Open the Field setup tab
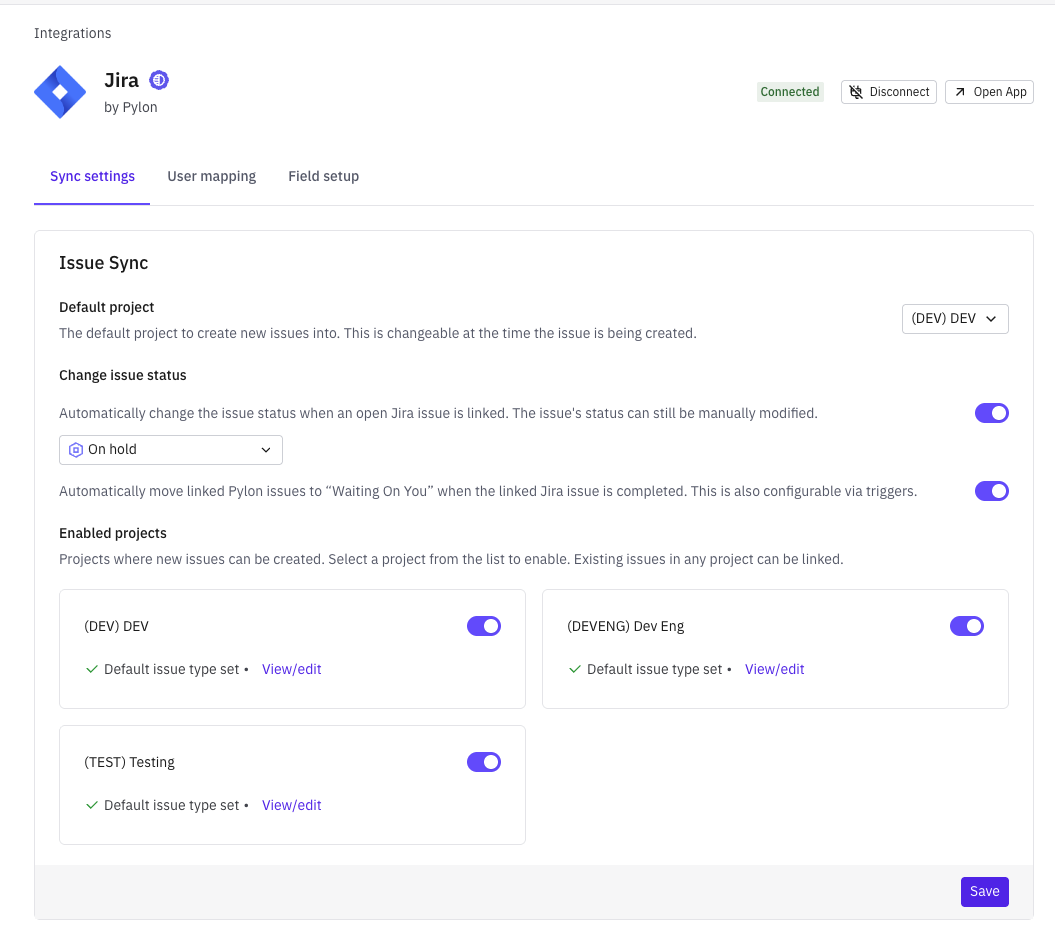The height and width of the screenshot is (939, 1055). pos(323,176)
